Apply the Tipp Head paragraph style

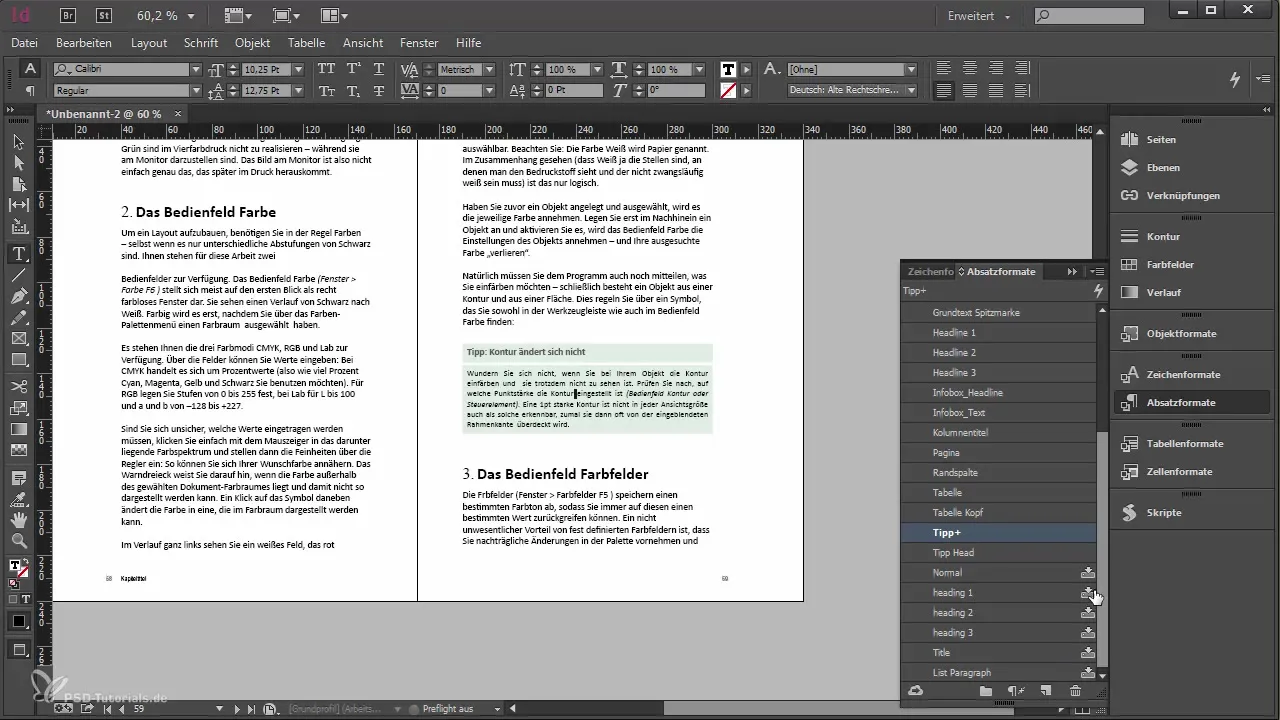(999, 553)
